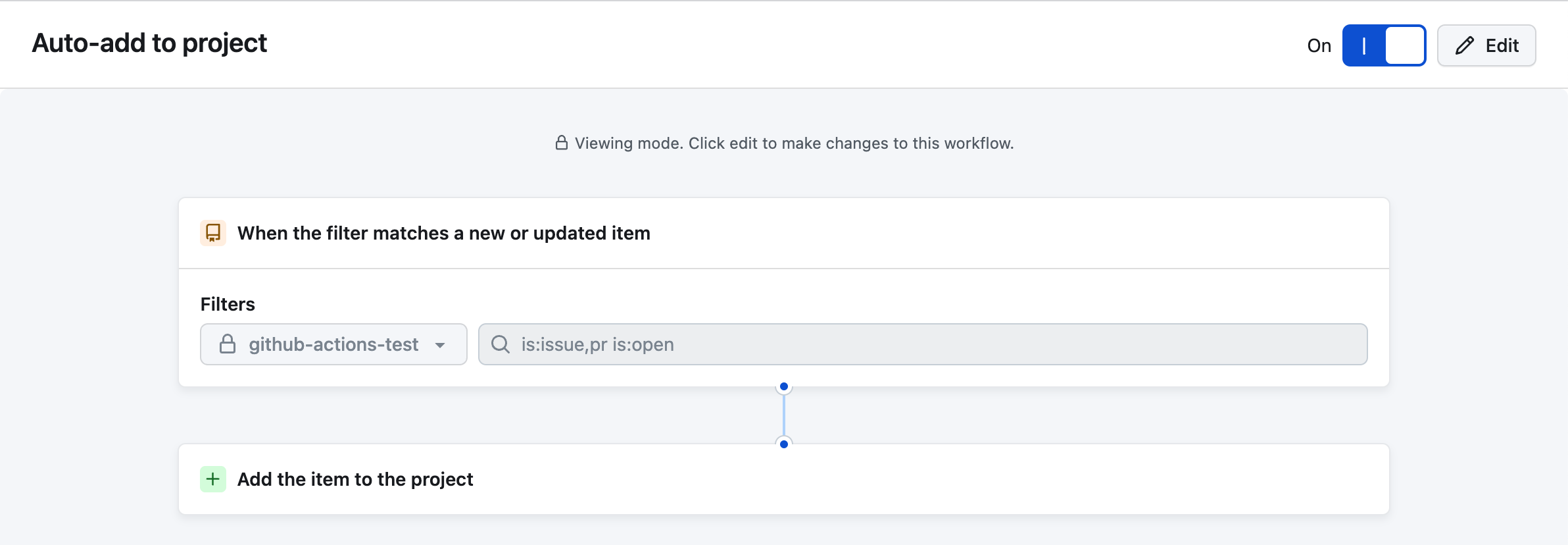Toggle the workflow On switch
The height and width of the screenshot is (545, 1568).
point(1384,45)
